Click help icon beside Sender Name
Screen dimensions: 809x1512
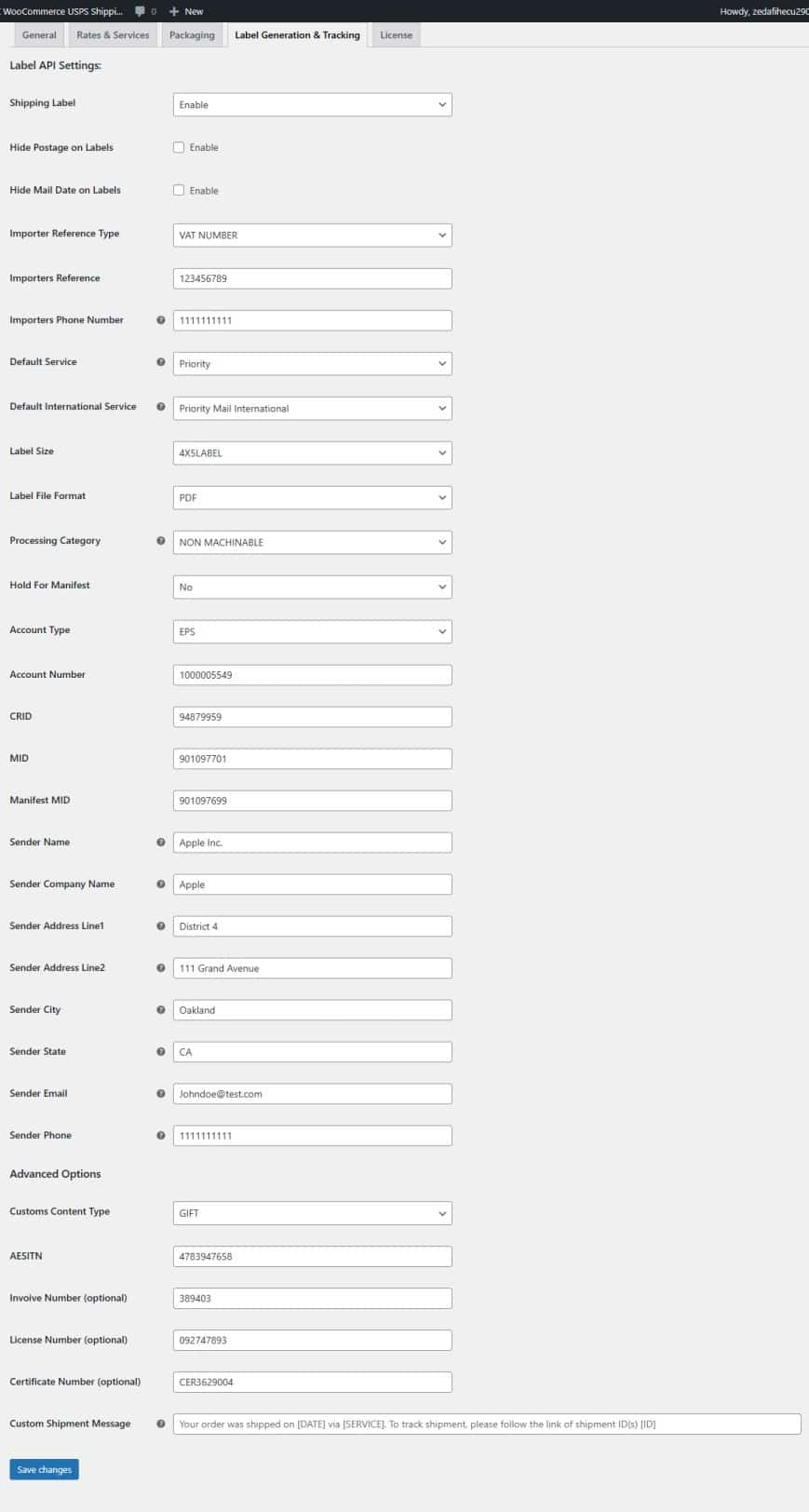coord(160,843)
